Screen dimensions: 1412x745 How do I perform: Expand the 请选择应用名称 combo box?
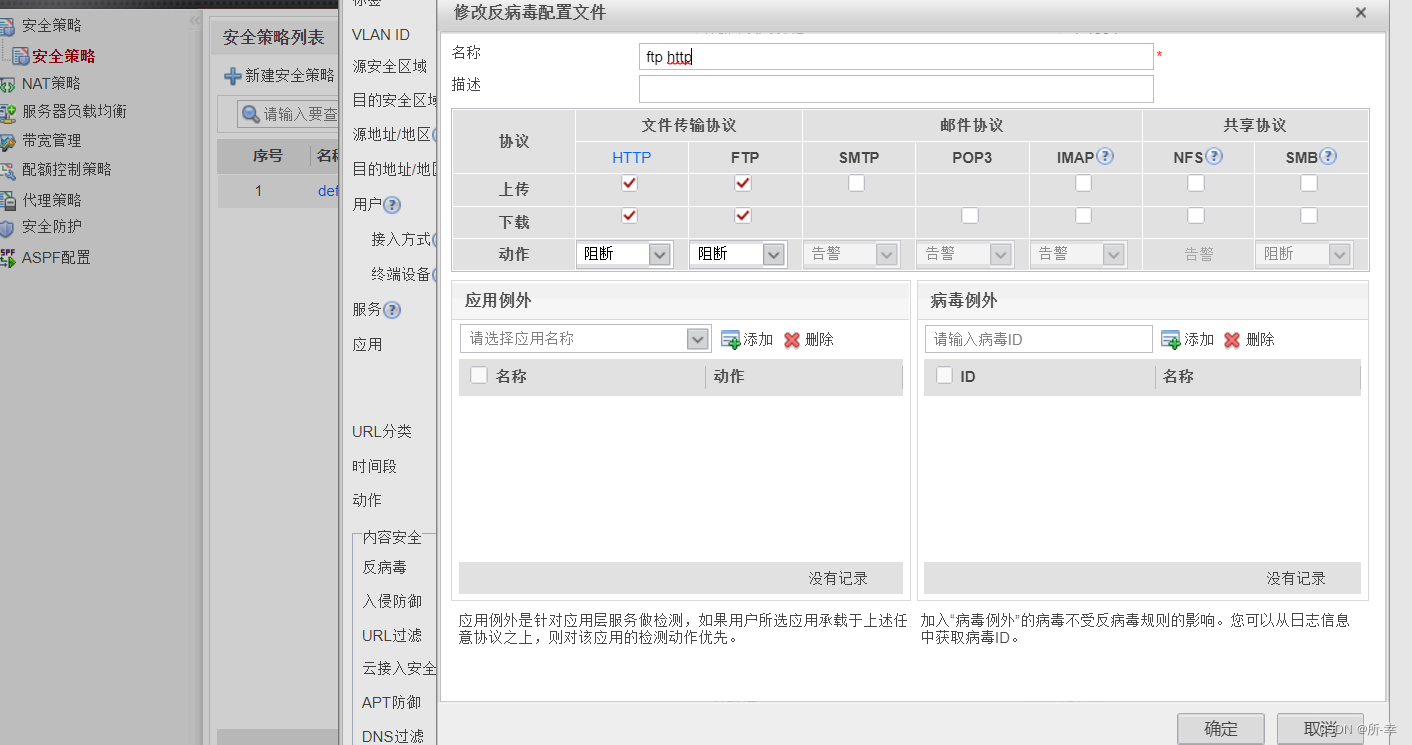698,339
